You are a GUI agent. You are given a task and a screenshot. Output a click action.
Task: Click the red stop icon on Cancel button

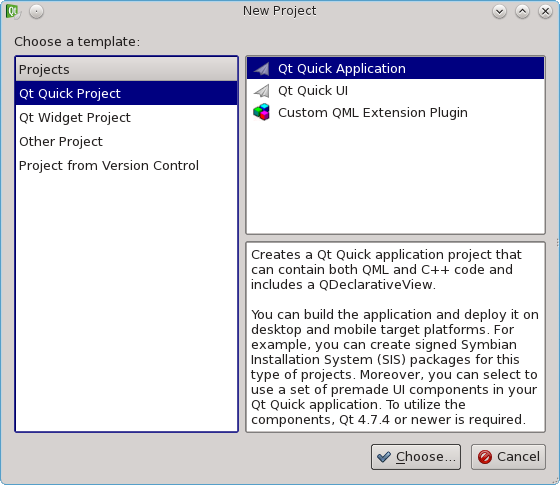click(x=485, y=457)
